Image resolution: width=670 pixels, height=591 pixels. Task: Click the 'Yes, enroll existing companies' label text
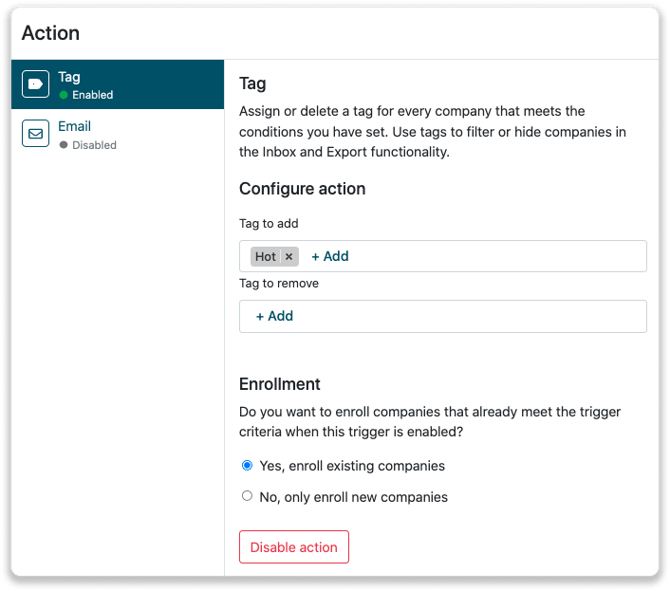352,466
